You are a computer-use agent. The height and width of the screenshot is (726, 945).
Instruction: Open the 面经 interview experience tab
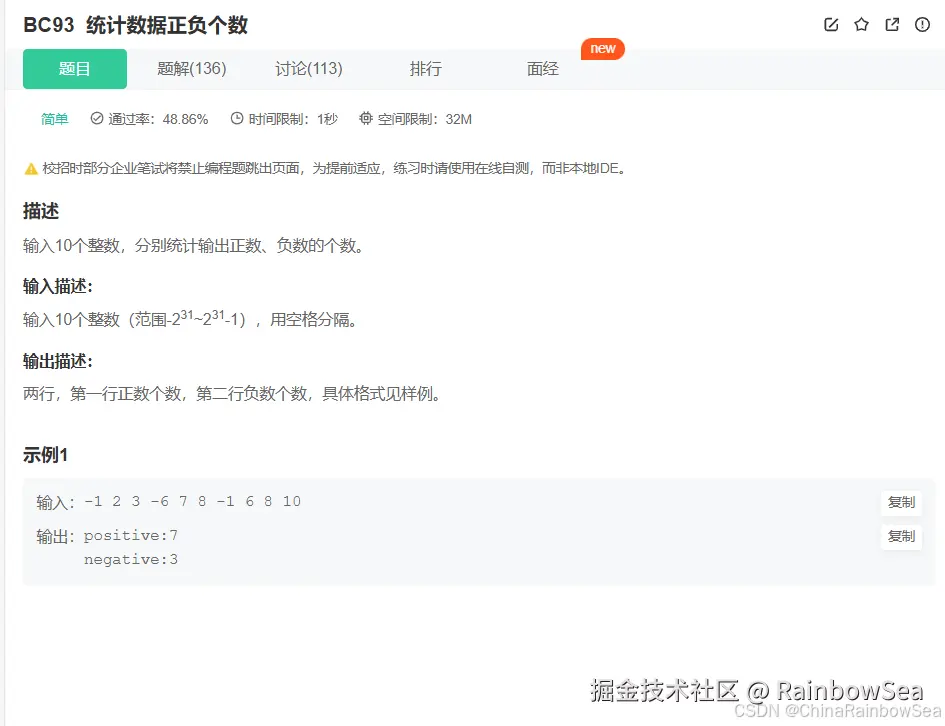click(541, 69)
